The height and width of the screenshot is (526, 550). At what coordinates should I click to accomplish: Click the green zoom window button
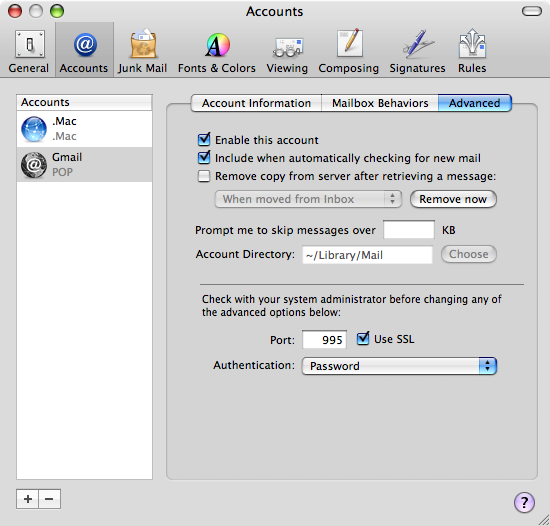tap(57, 11)
